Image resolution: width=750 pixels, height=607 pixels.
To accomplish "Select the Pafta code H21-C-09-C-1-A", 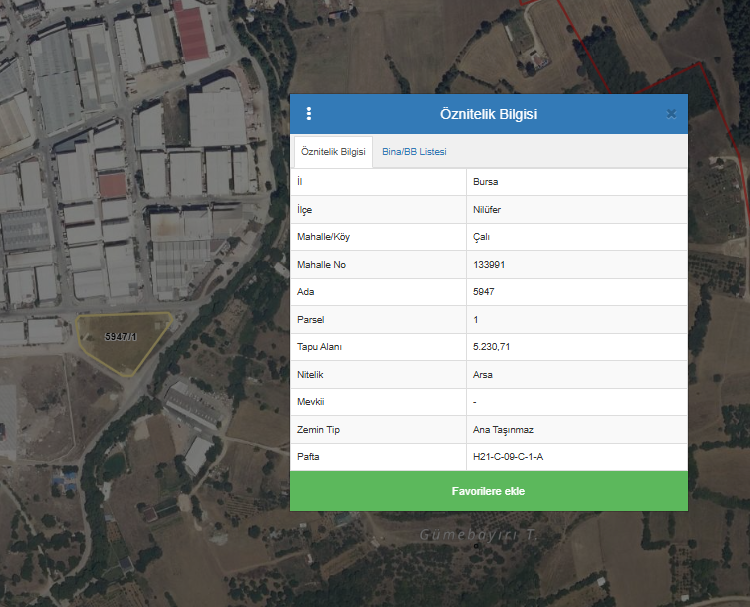I will point(508,457).
